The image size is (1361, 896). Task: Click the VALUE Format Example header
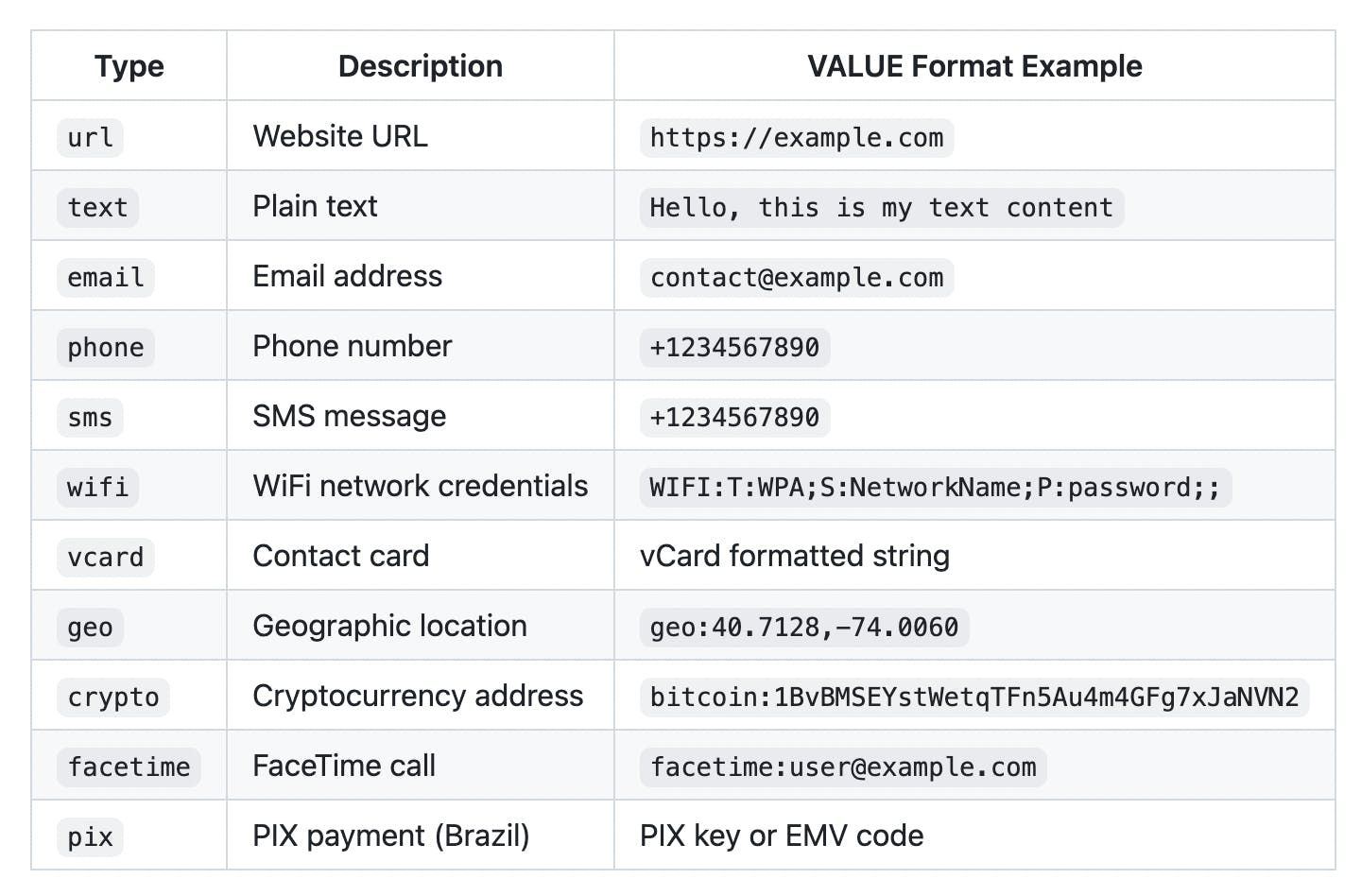click(974, 66)
